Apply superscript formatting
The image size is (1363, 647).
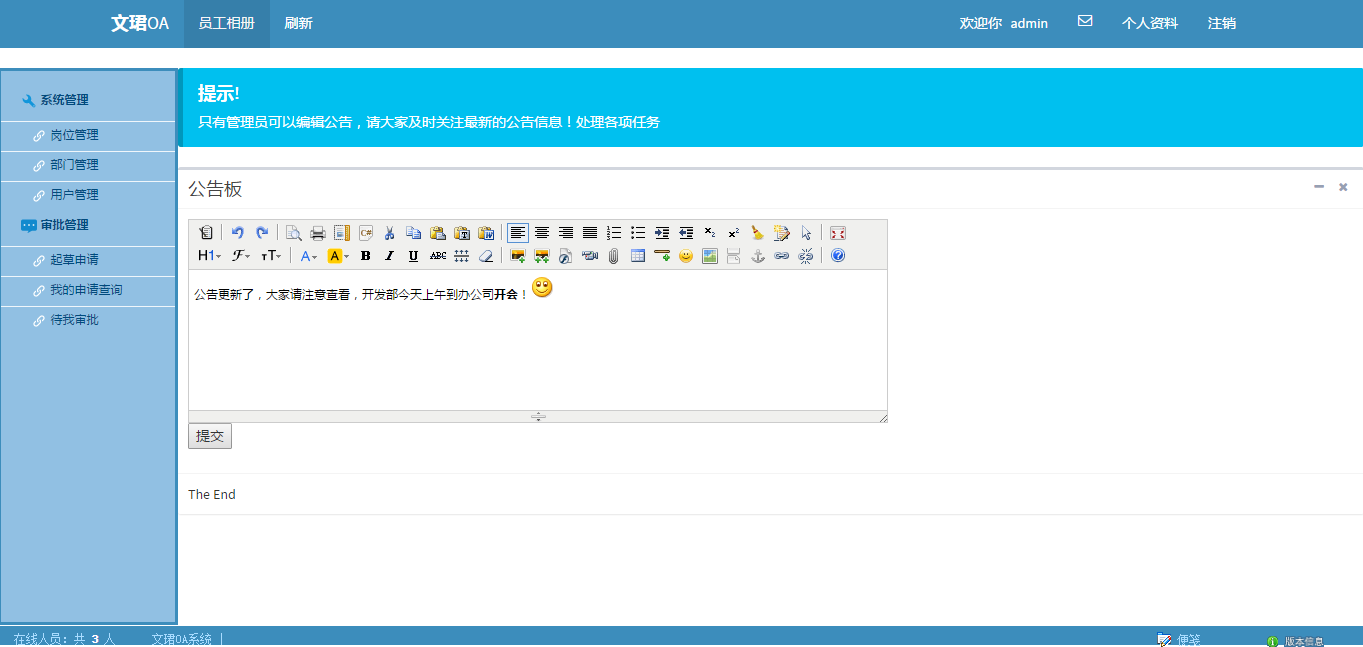tap(734, 233)
